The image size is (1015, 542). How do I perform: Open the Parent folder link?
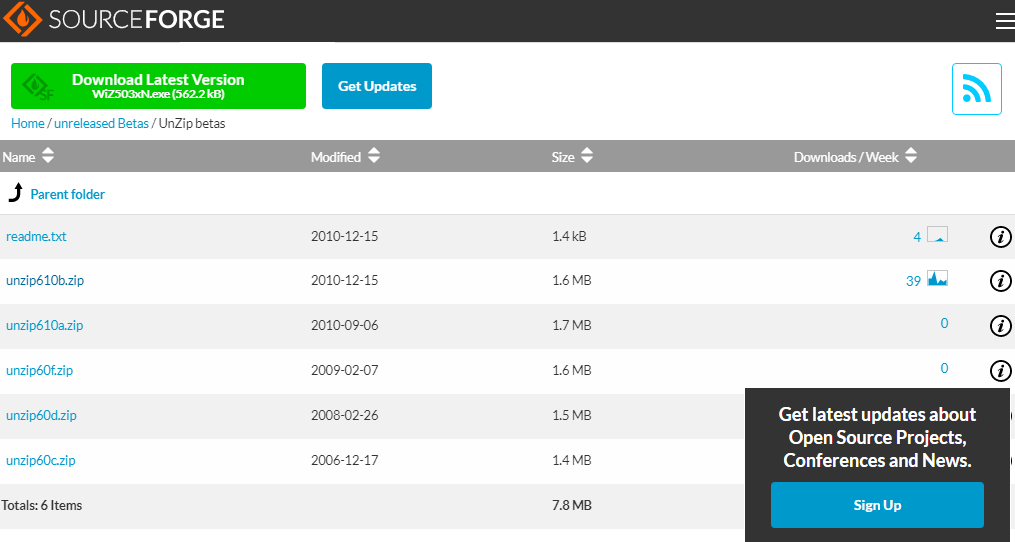(67, 194)
